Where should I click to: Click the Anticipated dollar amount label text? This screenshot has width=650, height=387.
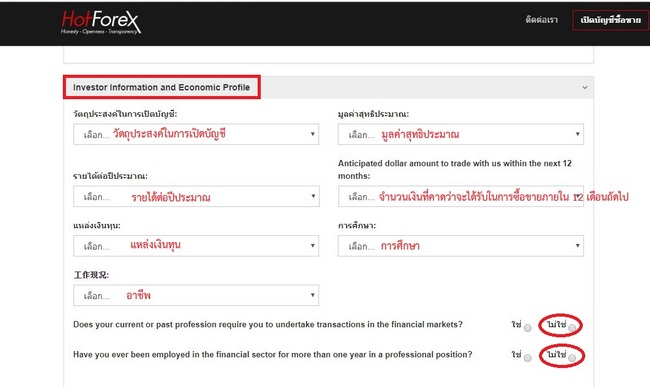pos(455,169)
